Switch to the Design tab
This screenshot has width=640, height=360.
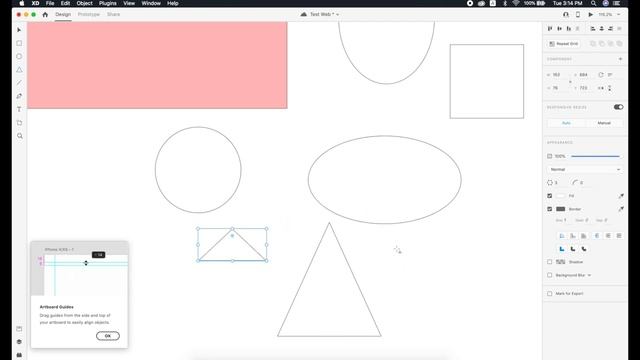coord(63,14)
